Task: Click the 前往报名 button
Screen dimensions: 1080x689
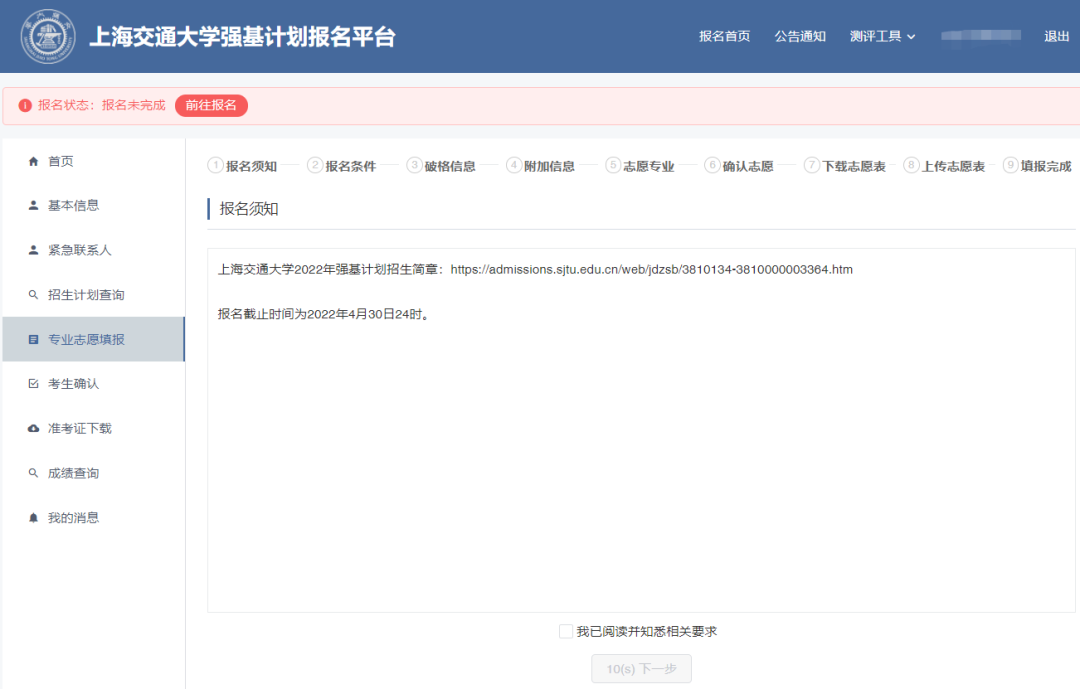Action: click(x=211, y=105)
